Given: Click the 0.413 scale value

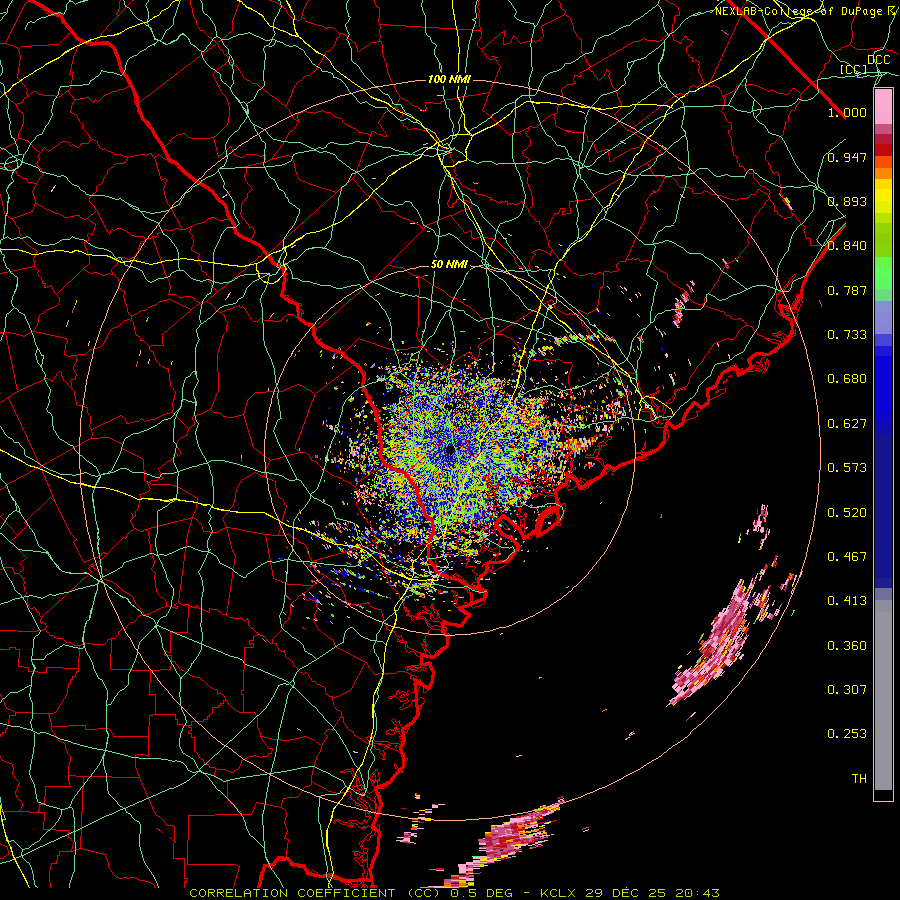Looking at the screenshot, I should [x=847, y=601].
